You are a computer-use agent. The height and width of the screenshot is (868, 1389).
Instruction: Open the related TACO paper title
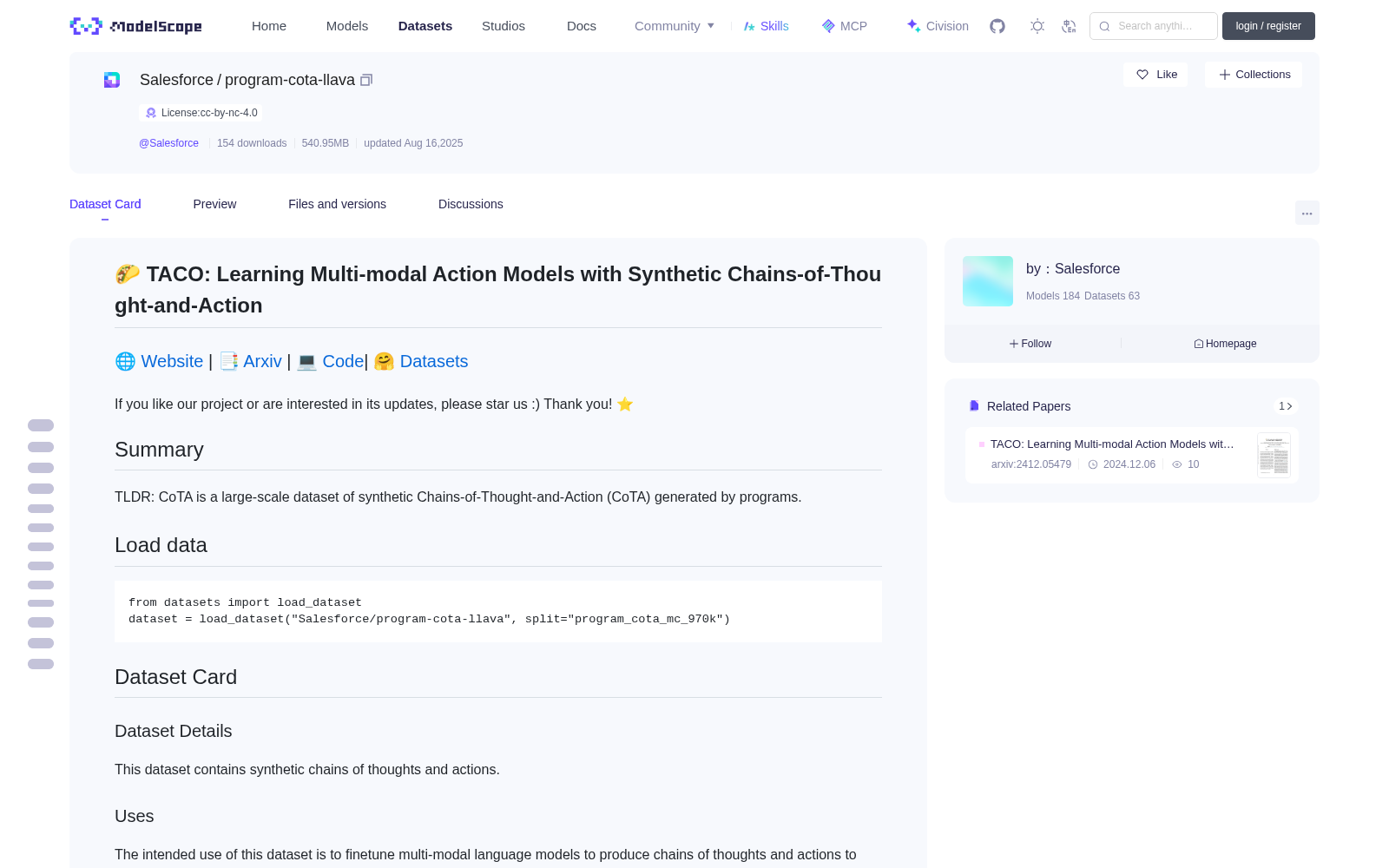point(1112,444)
